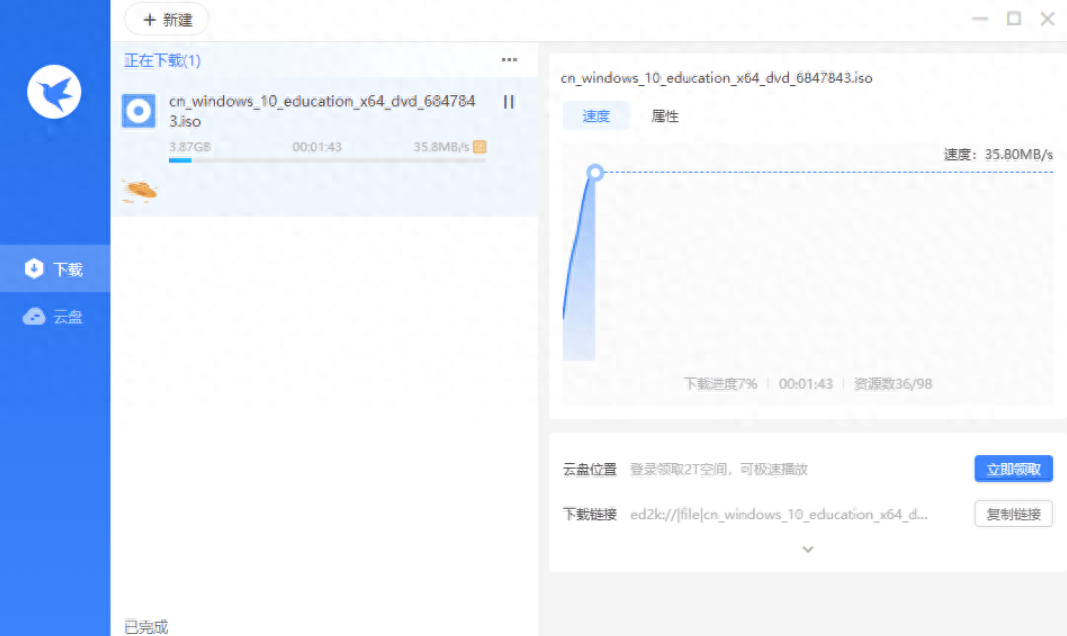
Task: Select the 速度 tab
Action: tap(595, 116)
